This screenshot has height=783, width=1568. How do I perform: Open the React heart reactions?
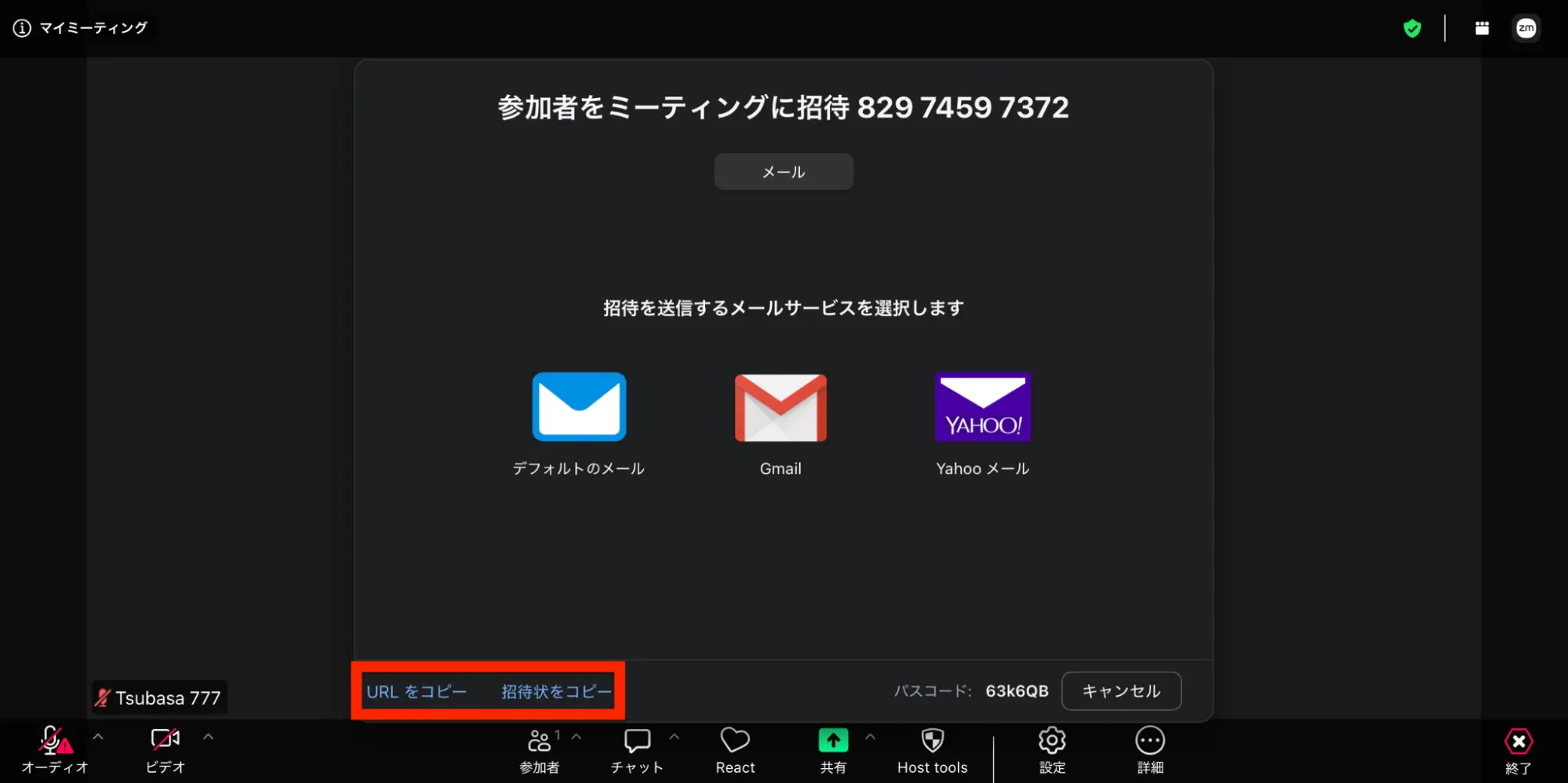tap(735, 750)
